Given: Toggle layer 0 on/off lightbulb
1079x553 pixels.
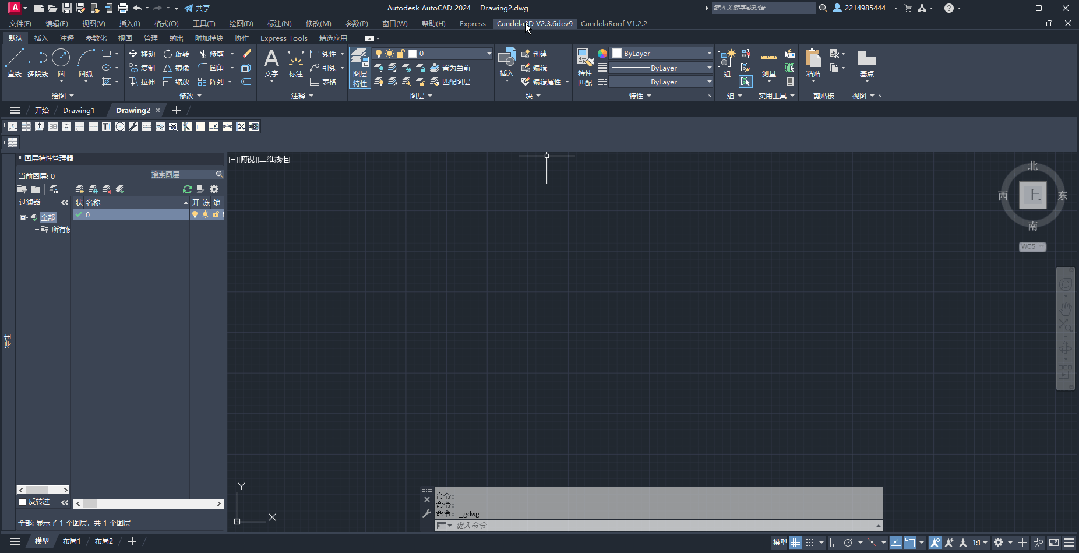Looking at the screenshot, I should pos(196,215).
